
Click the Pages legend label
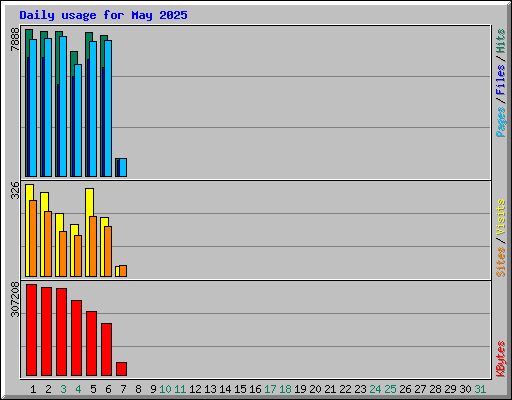click(500, 122)
